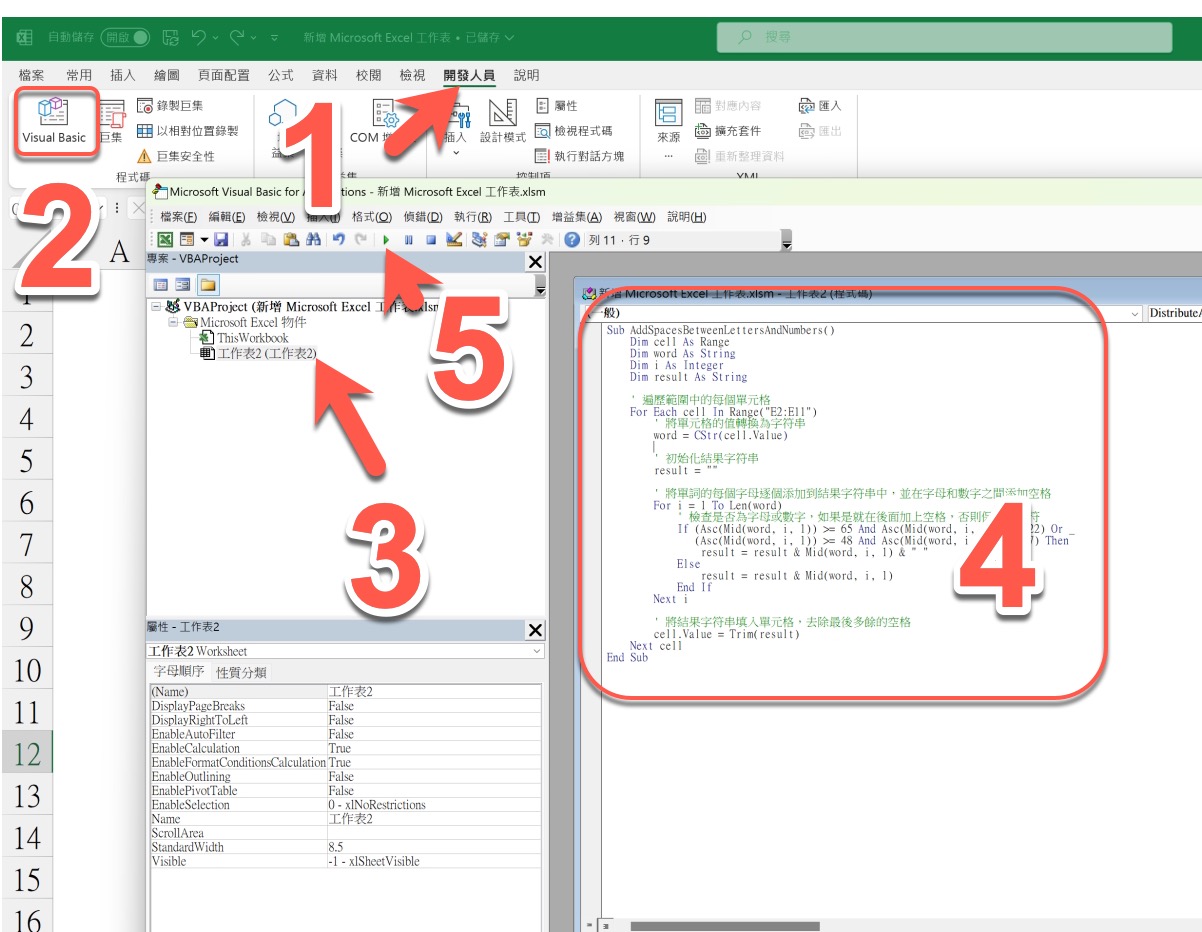Click the Reset (stop) square icon
Viewport: 1202px width, 932px height.
click(431, 240)
